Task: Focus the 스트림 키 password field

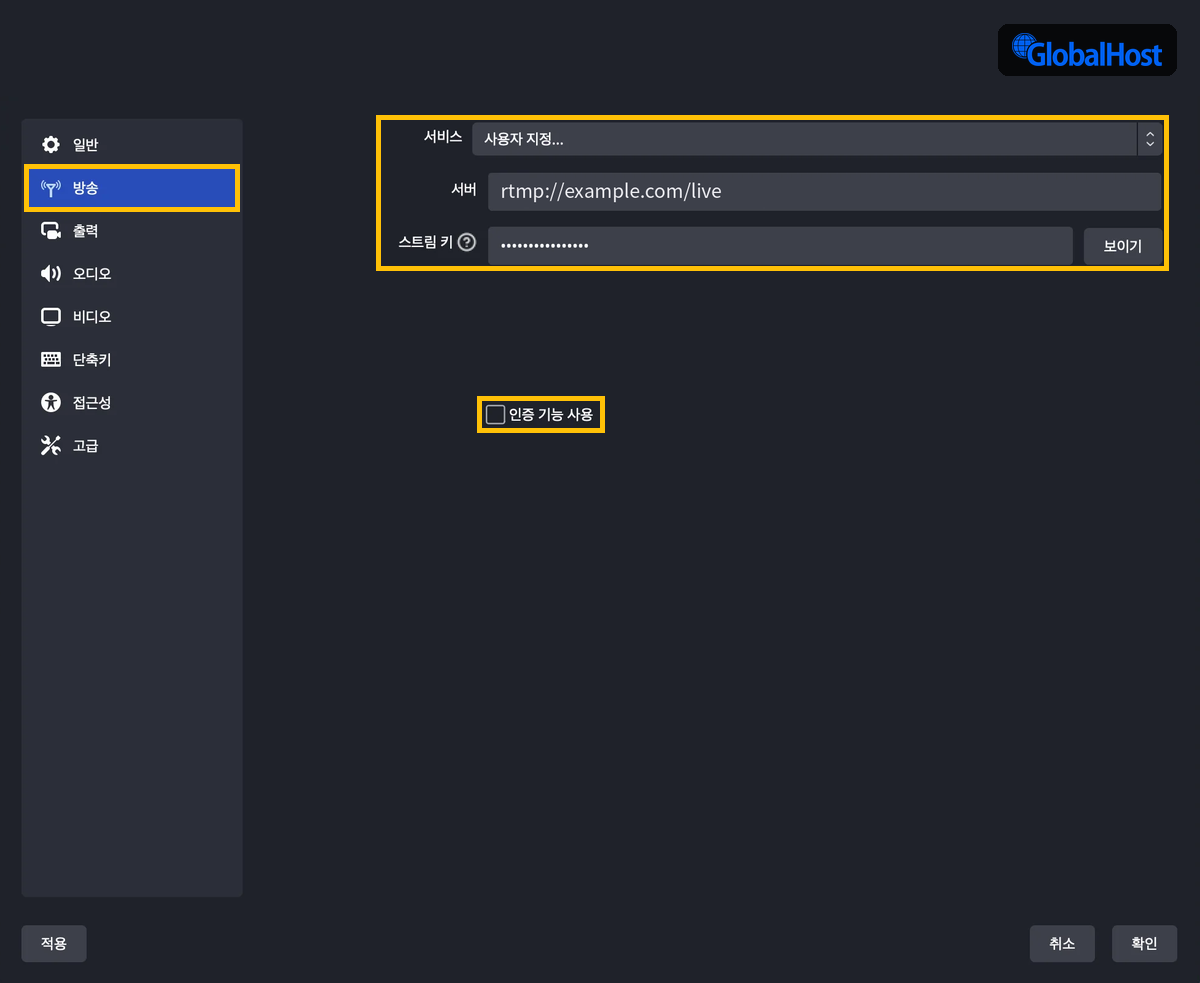Action: tap(780, 246)
